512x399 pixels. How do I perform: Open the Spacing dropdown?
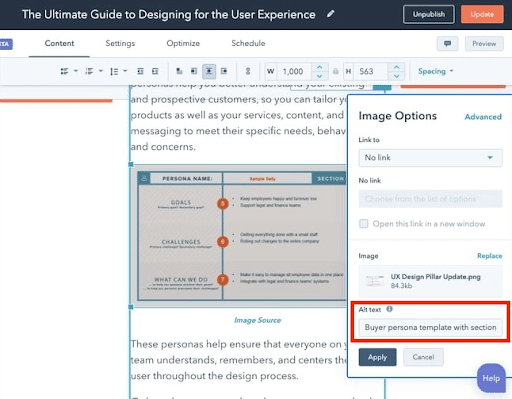pyautogui.click(x=436, y=71)
